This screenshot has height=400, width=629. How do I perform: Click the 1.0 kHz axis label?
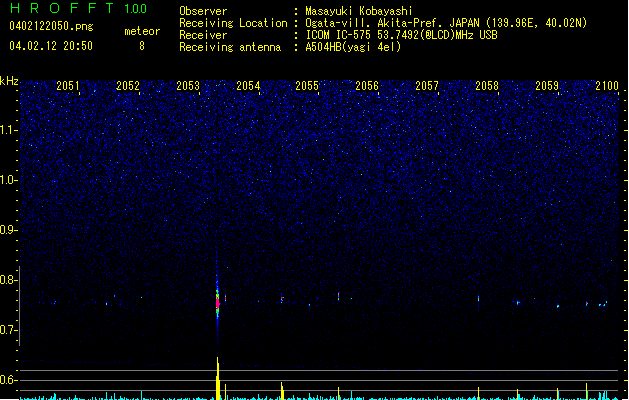point(9,180)
